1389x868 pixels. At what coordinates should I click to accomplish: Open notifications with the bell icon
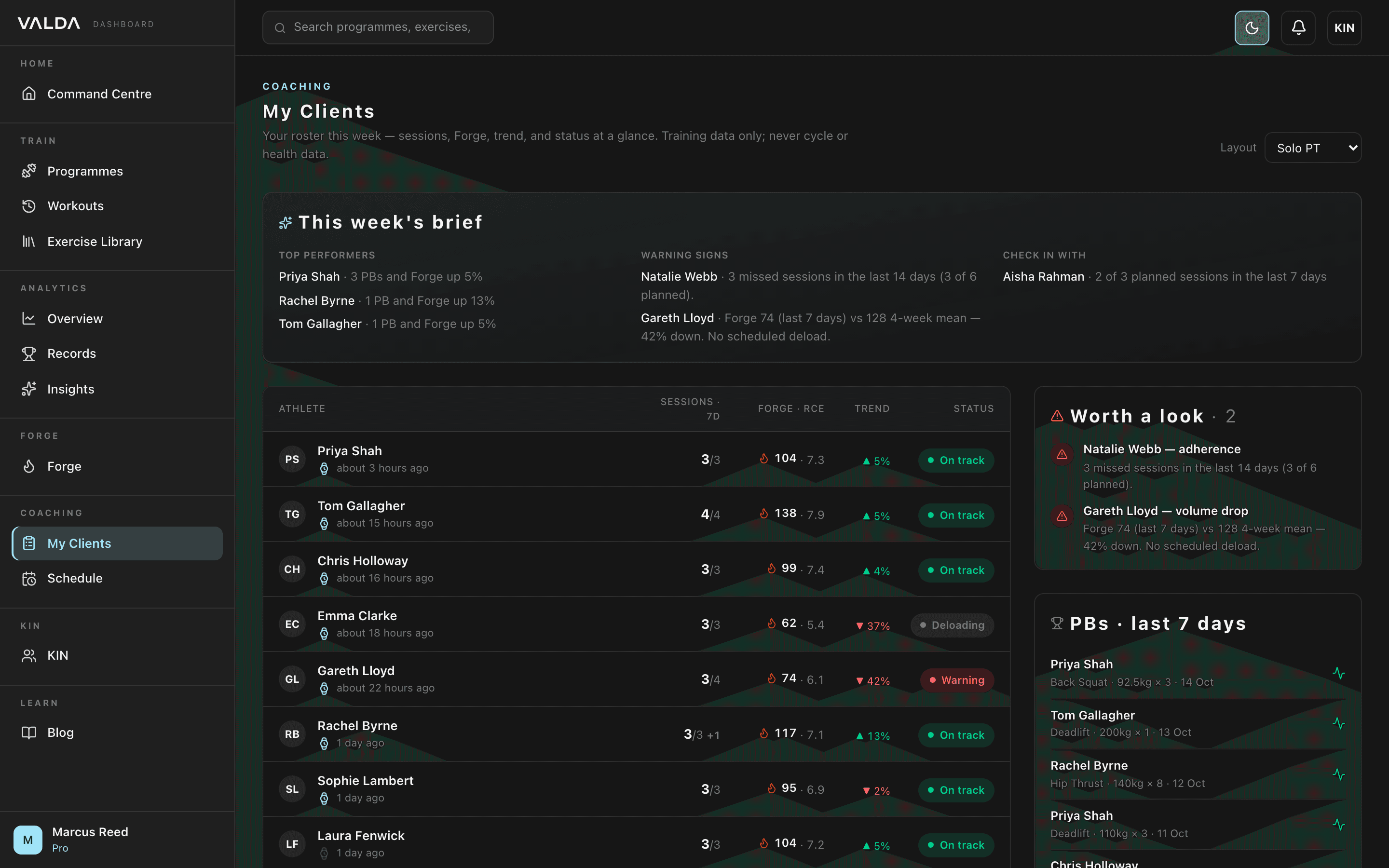[1298, 27]
